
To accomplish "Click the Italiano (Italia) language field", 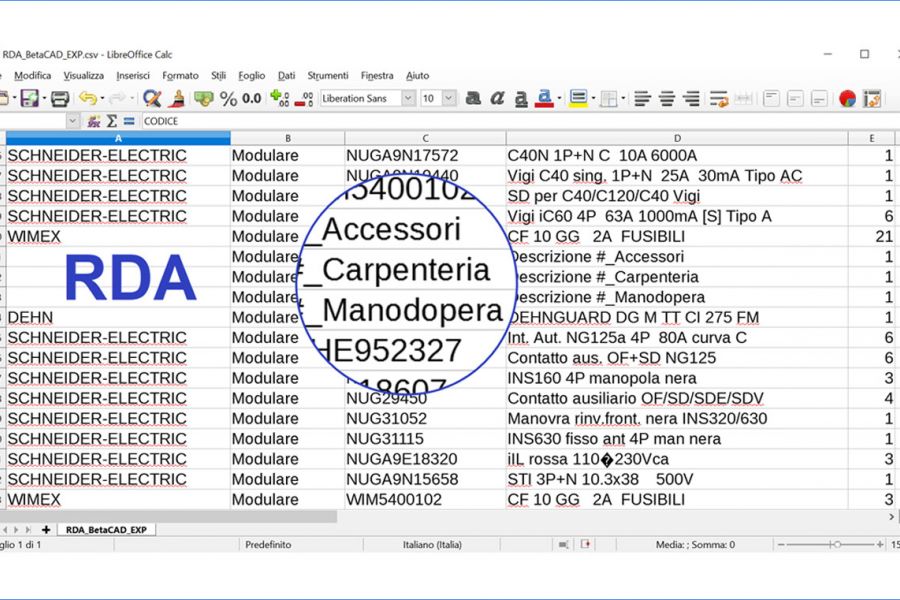I will (x=432, y=544).
